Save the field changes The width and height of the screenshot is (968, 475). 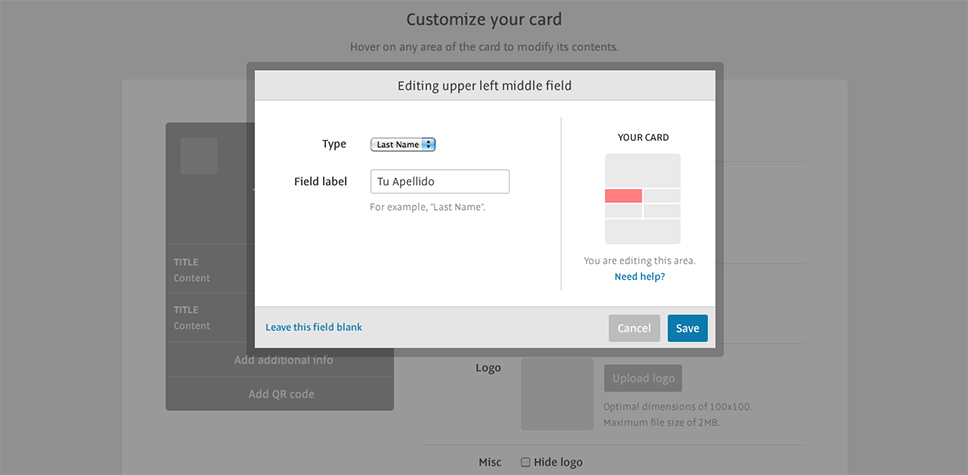pos(687,329)
